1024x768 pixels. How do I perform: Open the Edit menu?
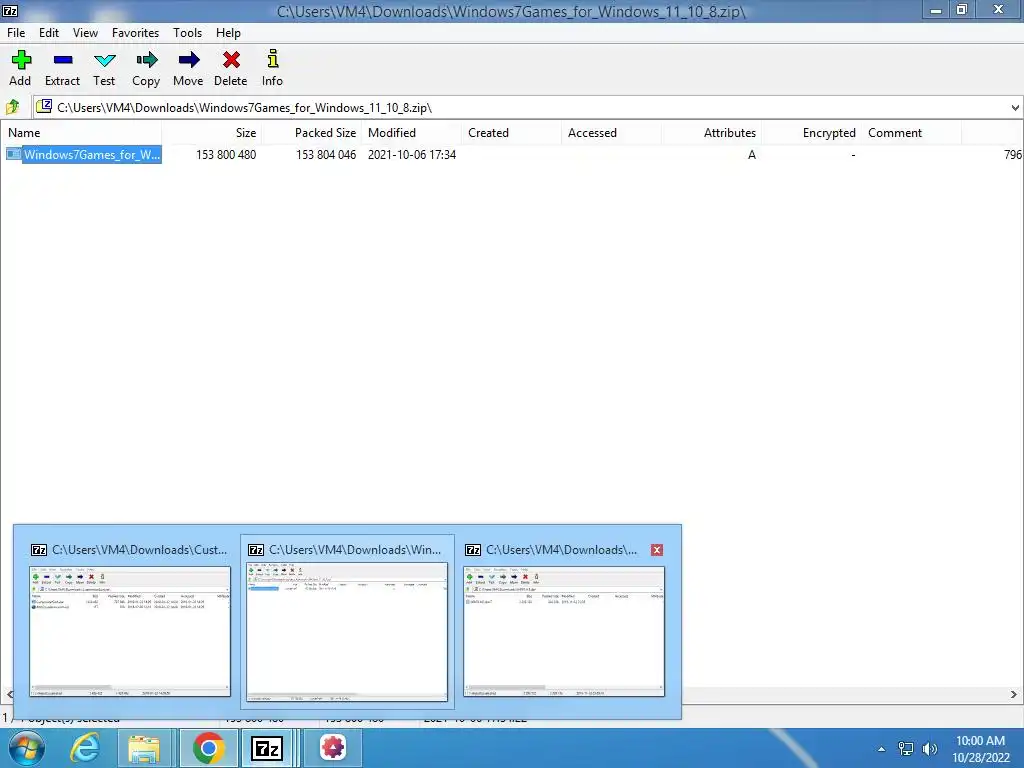pos(49,33)
